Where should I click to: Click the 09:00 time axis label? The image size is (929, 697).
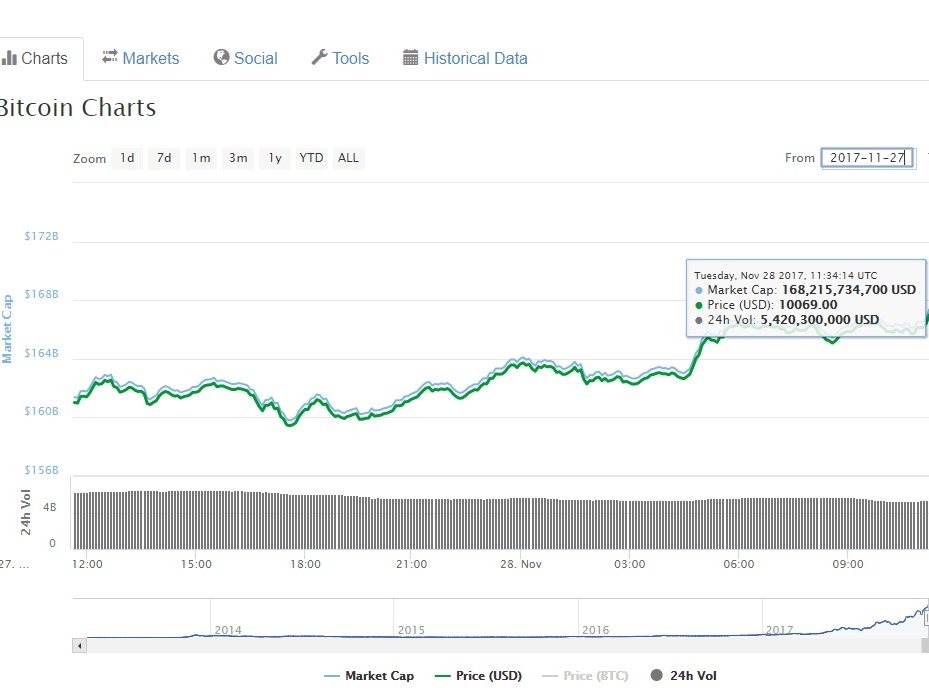click(848, 564)
